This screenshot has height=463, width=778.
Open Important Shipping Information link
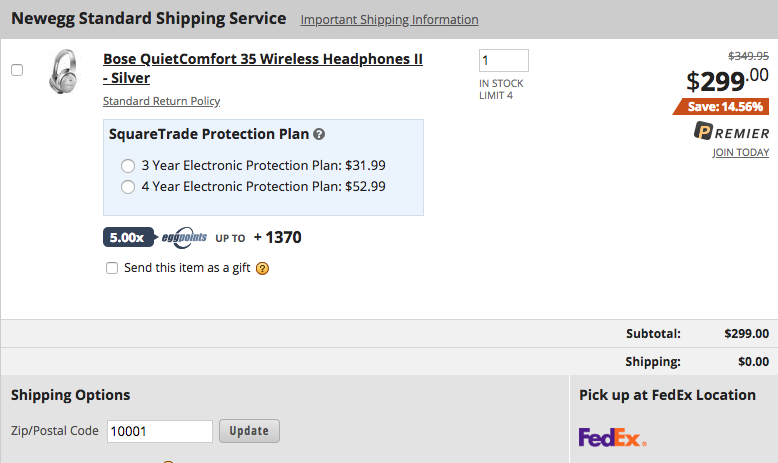[389, 20]
